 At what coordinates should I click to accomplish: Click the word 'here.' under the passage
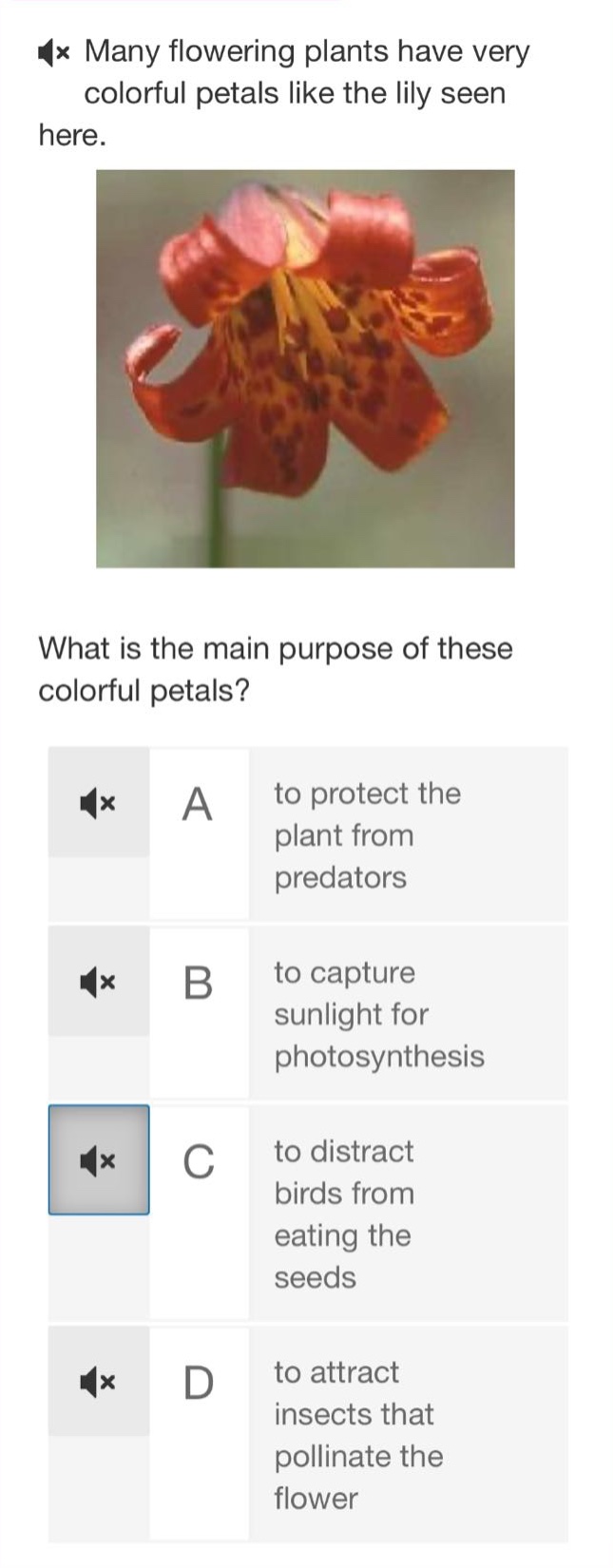72,136
